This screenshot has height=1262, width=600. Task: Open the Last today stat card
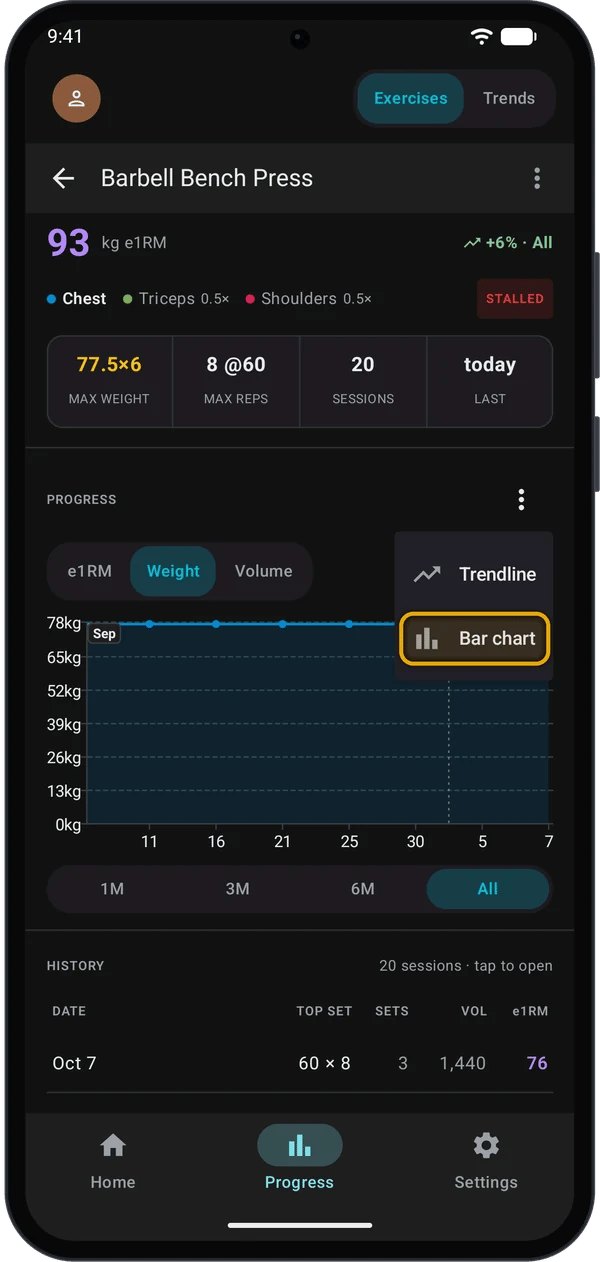click(x=490, y=381)
